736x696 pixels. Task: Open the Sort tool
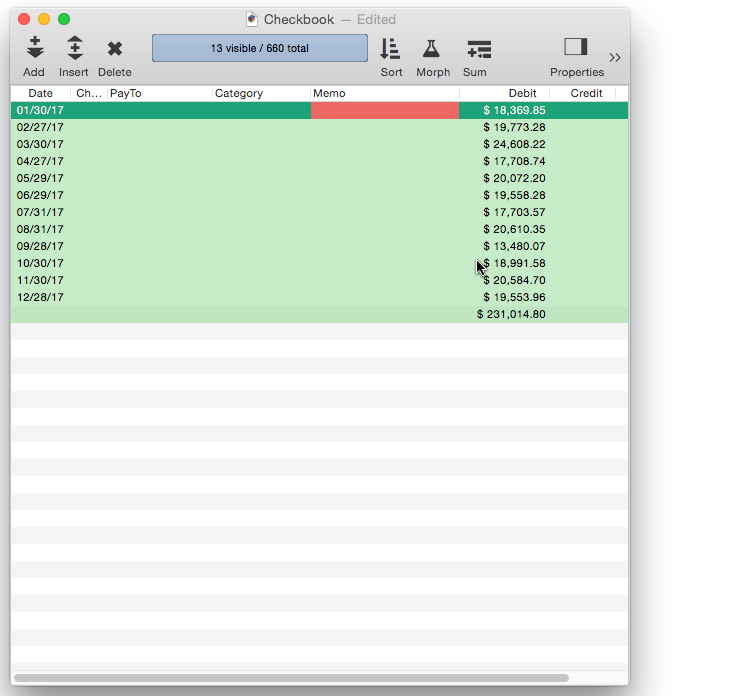coord(390,49)
